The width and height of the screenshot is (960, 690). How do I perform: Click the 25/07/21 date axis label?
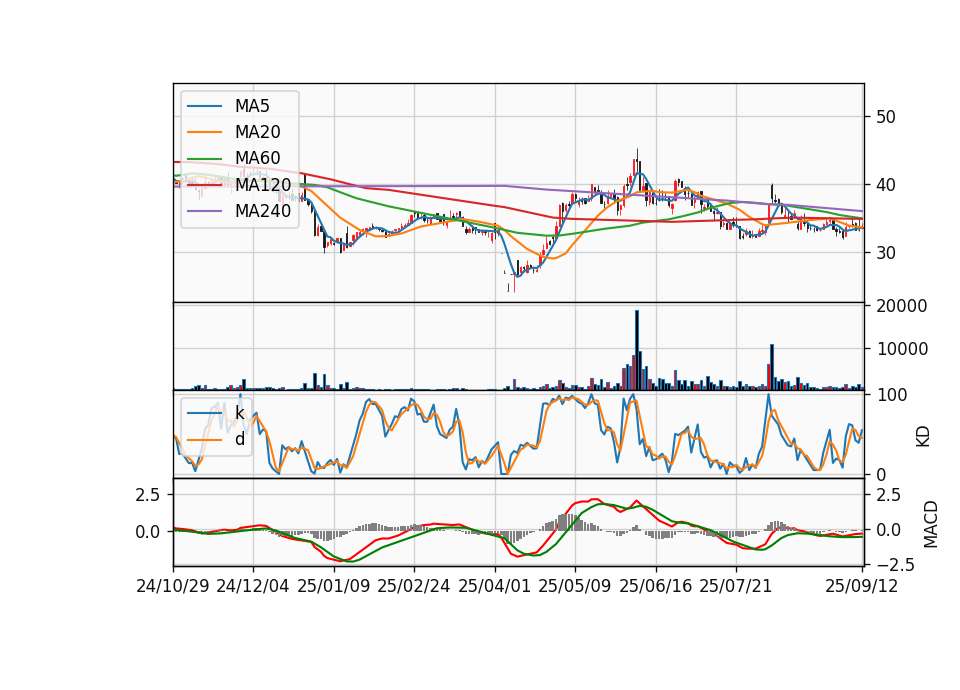pyautogui.click(x=736, y=586)
